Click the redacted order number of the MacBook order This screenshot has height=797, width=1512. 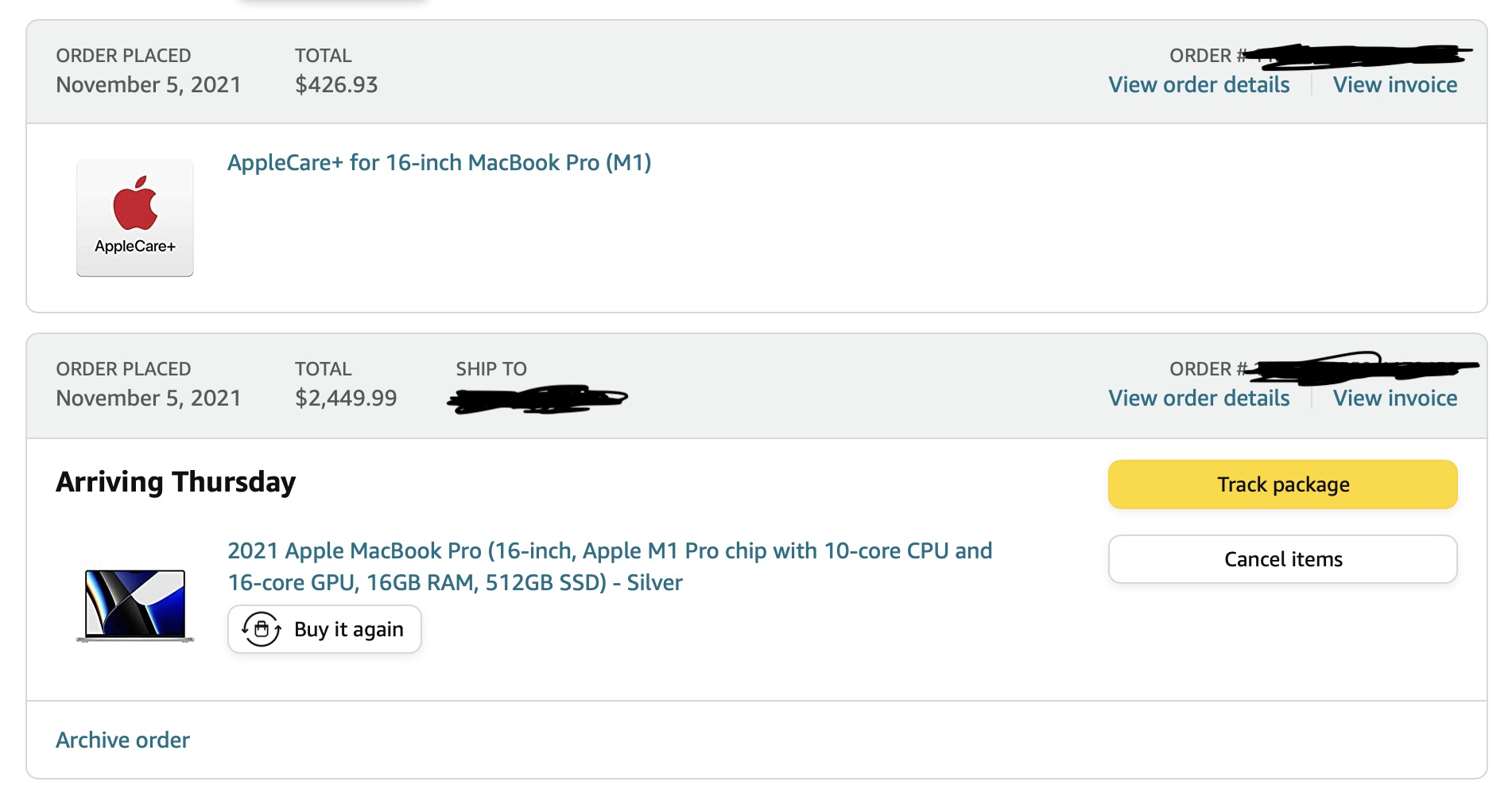[x=1361, y=368]
